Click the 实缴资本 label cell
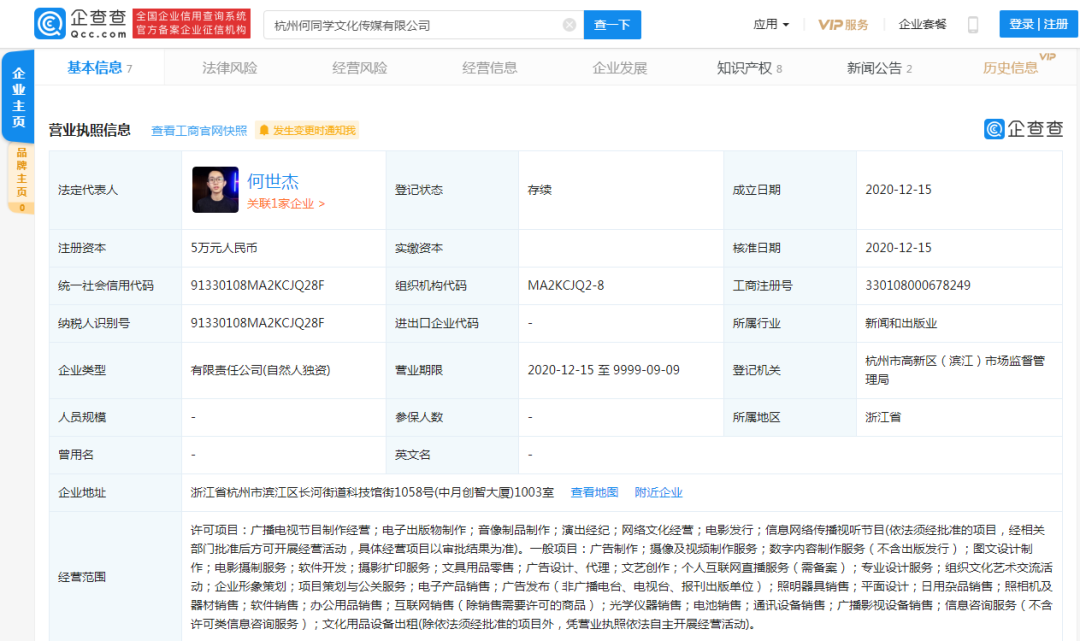This screenshot has width=1080, height=641. [452, 248]
